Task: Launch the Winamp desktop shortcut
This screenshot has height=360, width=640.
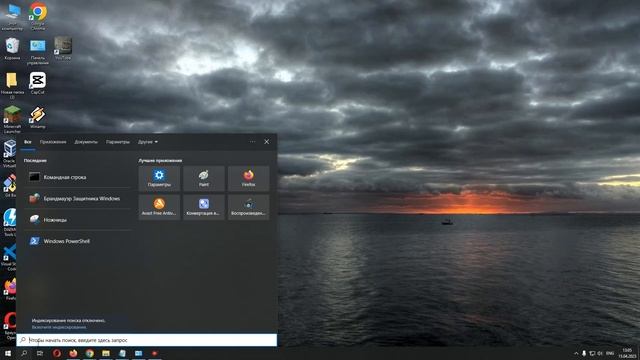Action: (38, 117)
